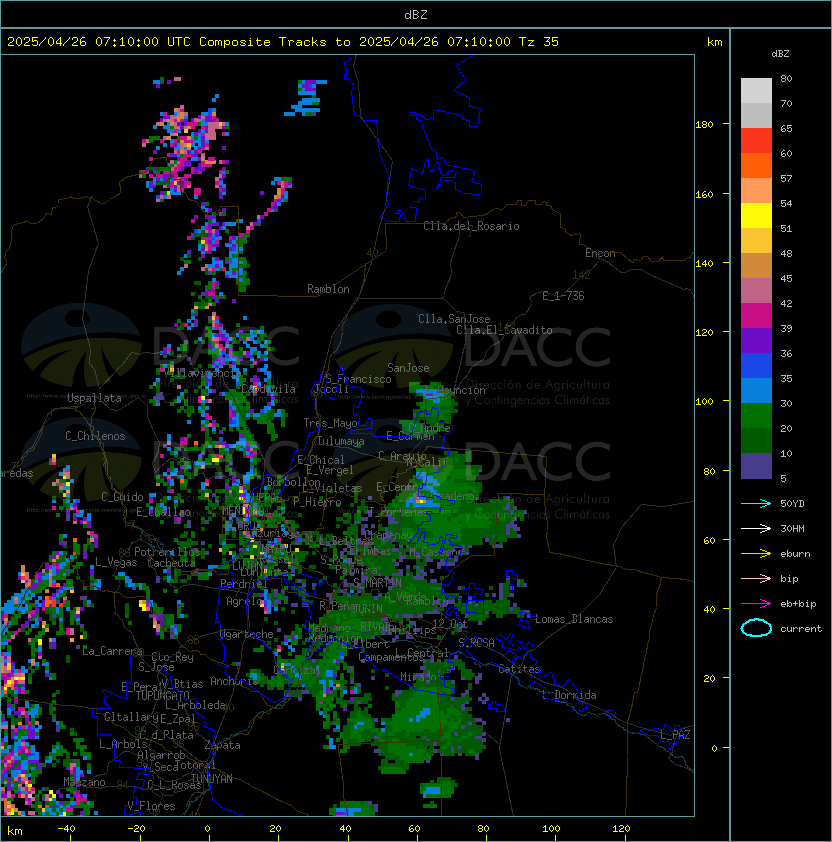
Task: Click the 'Tz 35' value in the header
Action: tap(539, 42)
